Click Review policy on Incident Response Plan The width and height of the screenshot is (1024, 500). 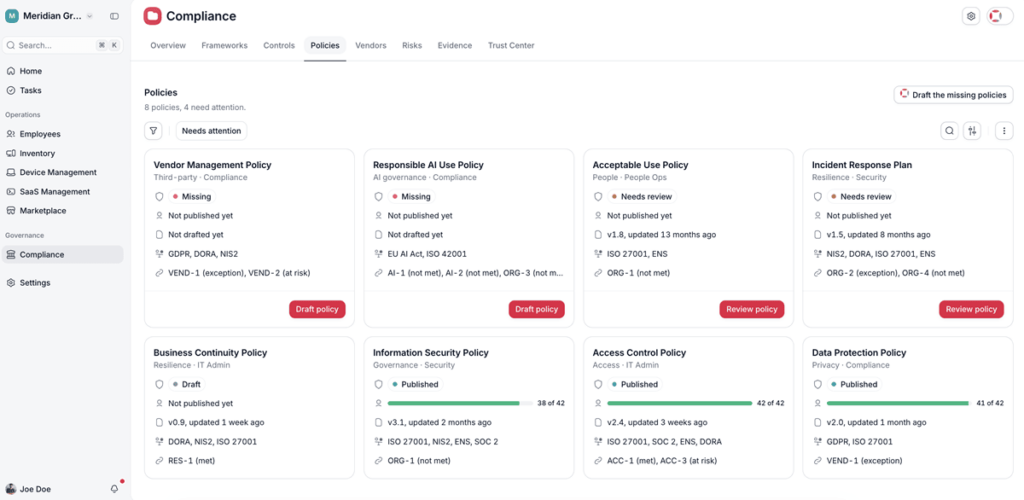click(x=971, y=309)
